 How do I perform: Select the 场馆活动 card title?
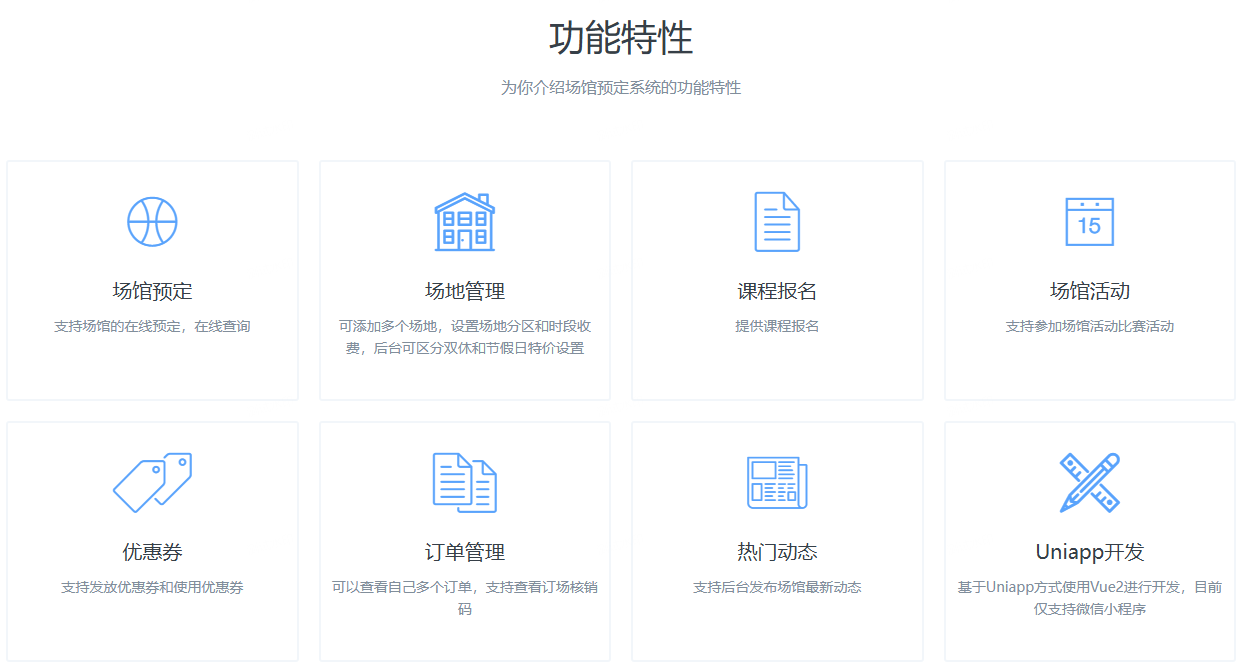pos(1089,292)
